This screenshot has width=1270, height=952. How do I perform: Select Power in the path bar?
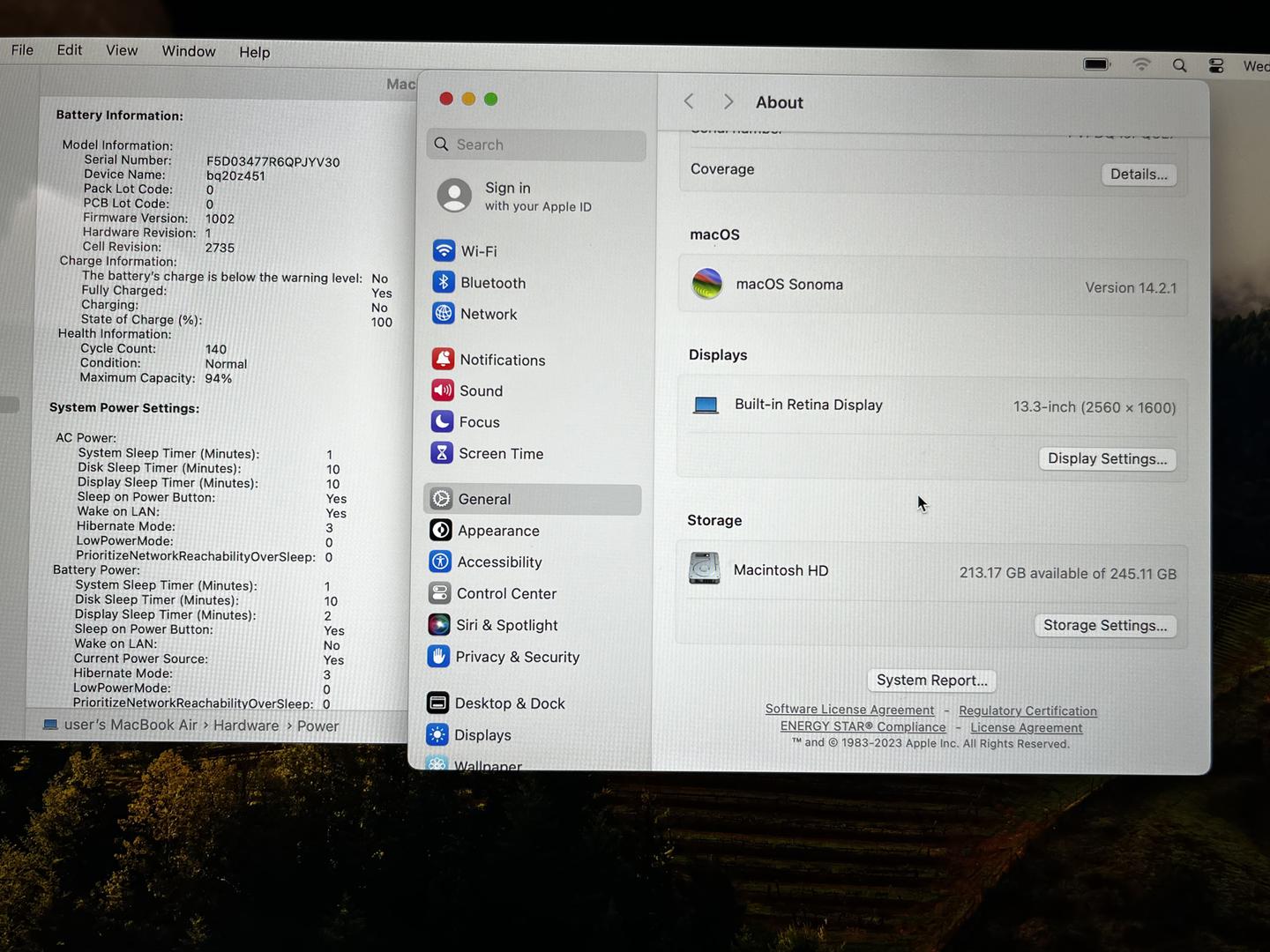coord(317,725)
